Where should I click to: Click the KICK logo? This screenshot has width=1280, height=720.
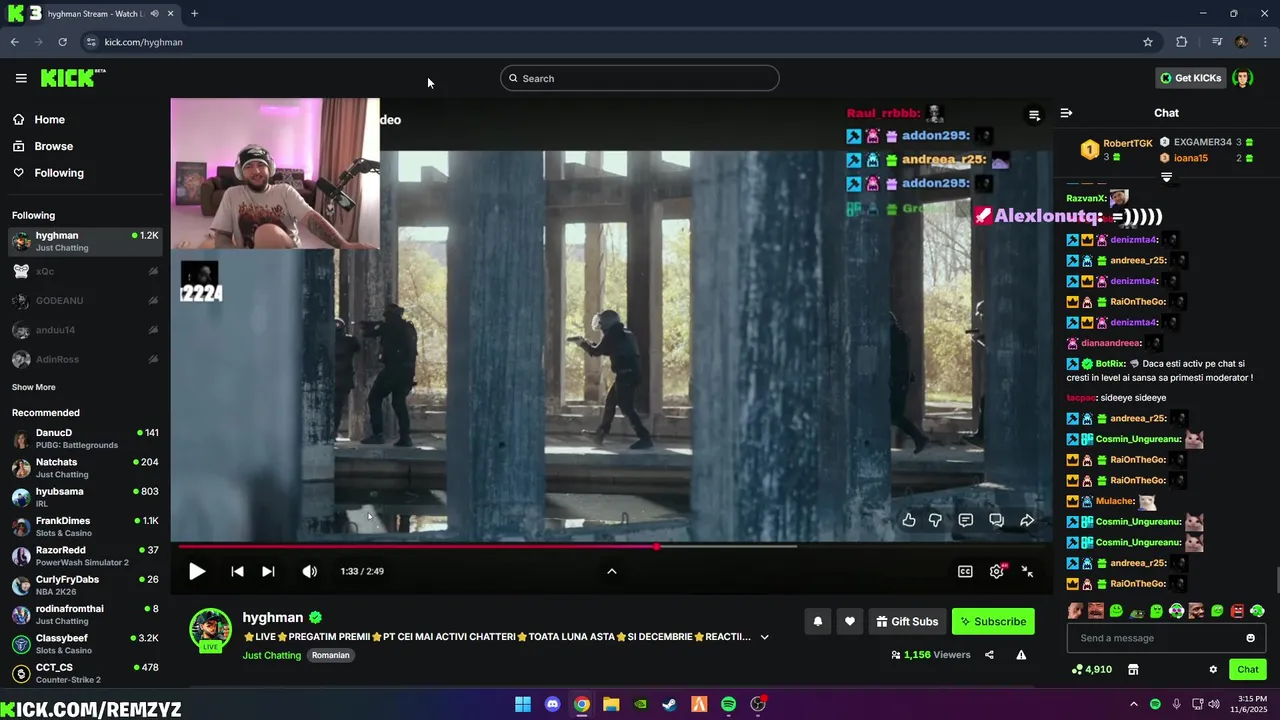click(x=73, y=78)
